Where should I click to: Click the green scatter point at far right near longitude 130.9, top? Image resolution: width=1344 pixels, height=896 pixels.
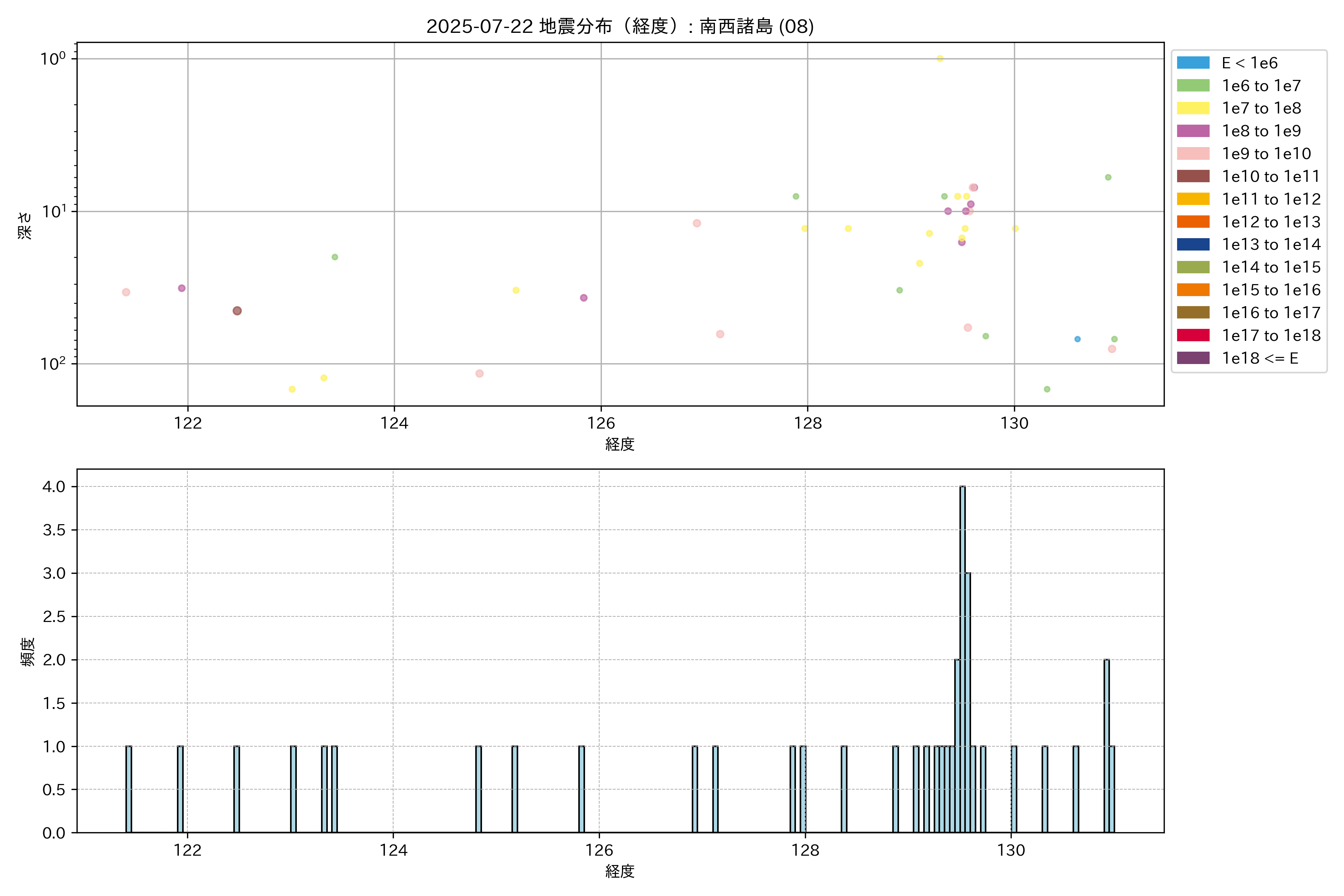(x=1108, y=177)
